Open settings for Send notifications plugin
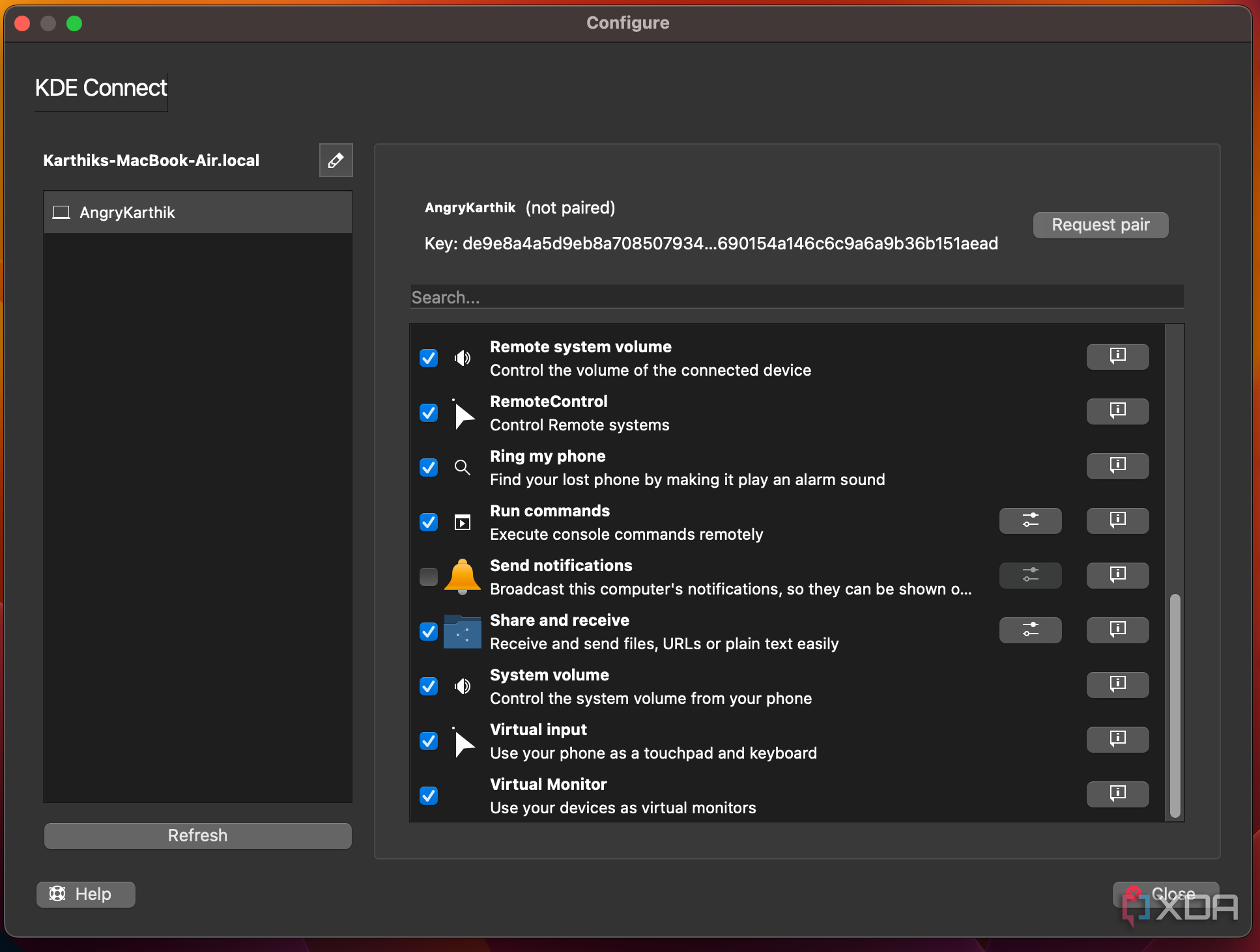 click(1030, 575)
